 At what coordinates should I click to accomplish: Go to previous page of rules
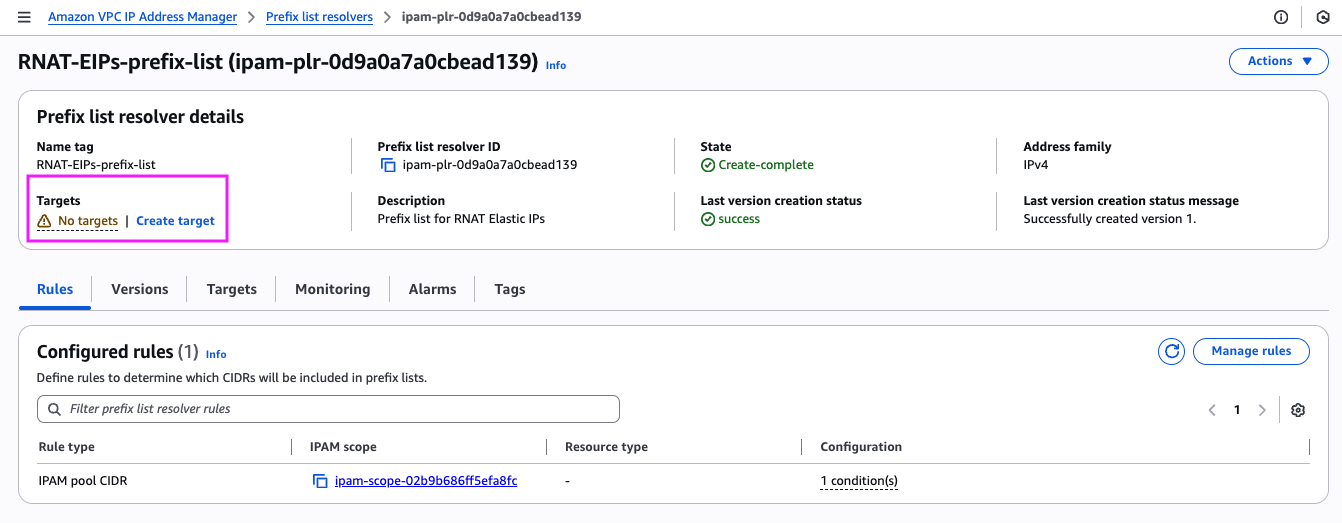click(x=1212, y=410)
